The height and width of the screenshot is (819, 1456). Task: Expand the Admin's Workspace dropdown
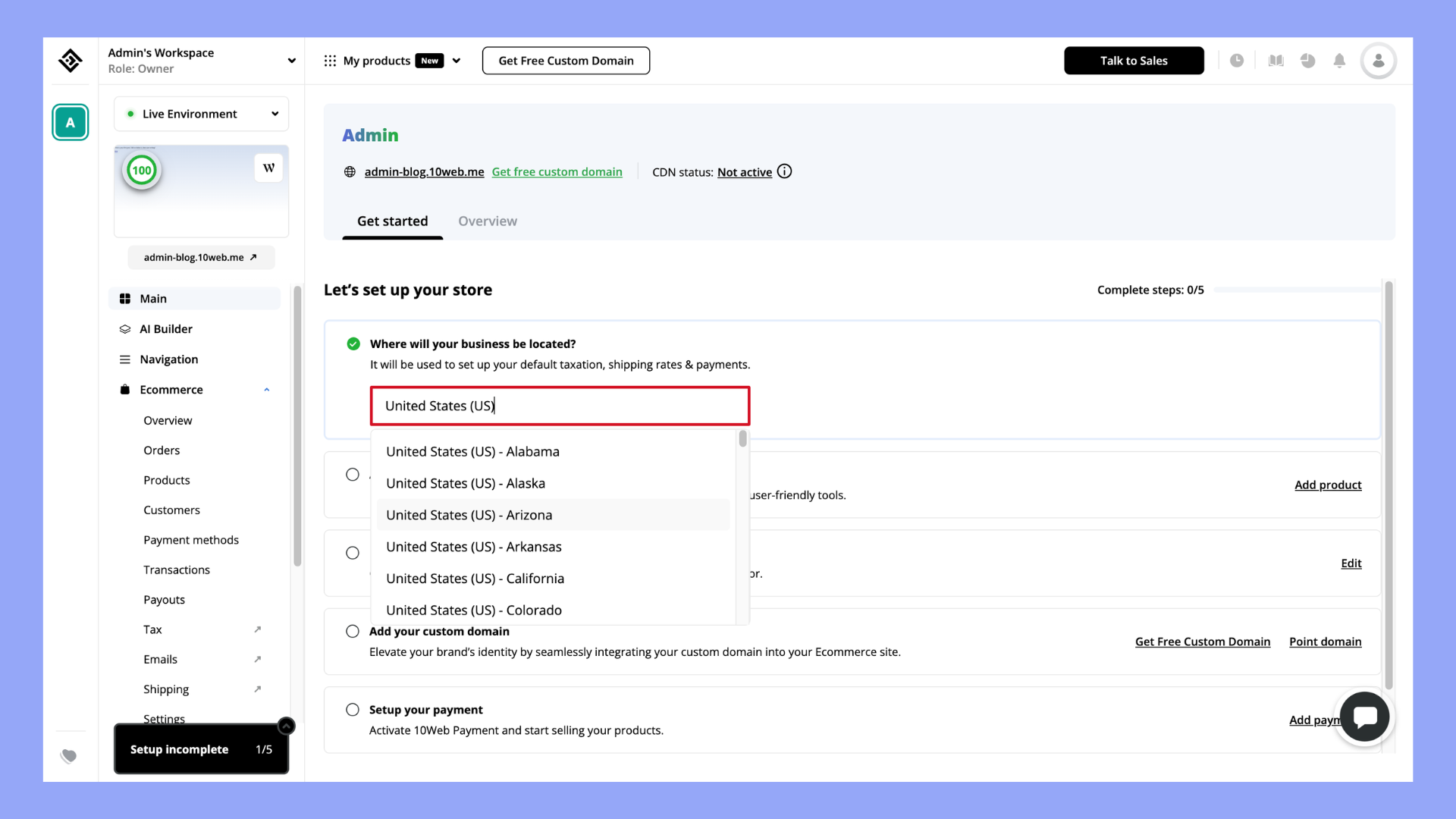[291, 61]
